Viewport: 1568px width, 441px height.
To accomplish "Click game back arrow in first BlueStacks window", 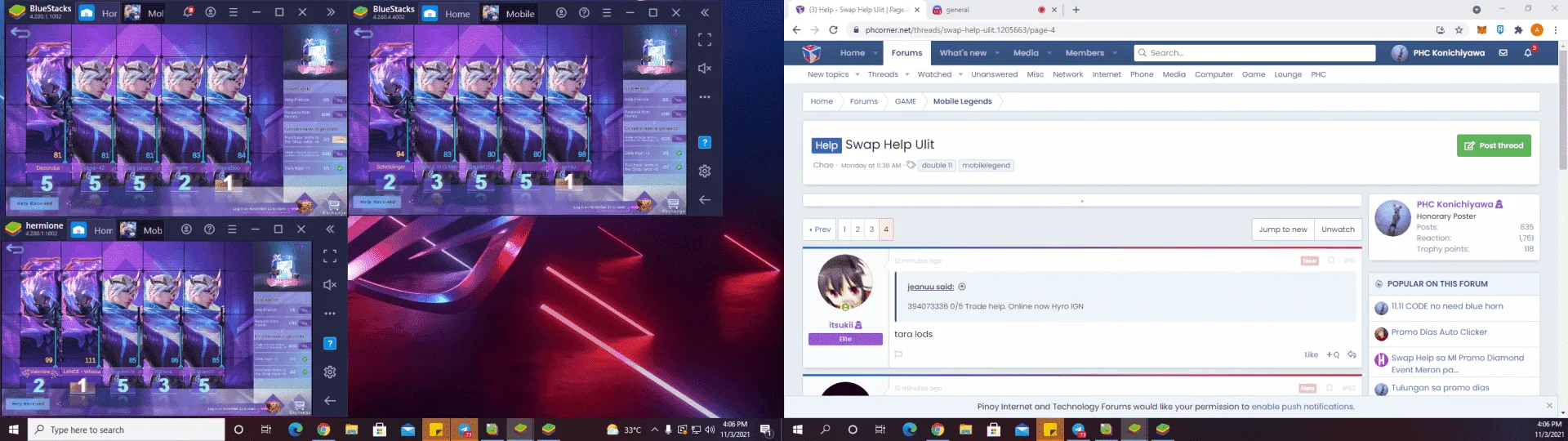I will (20, 33).
